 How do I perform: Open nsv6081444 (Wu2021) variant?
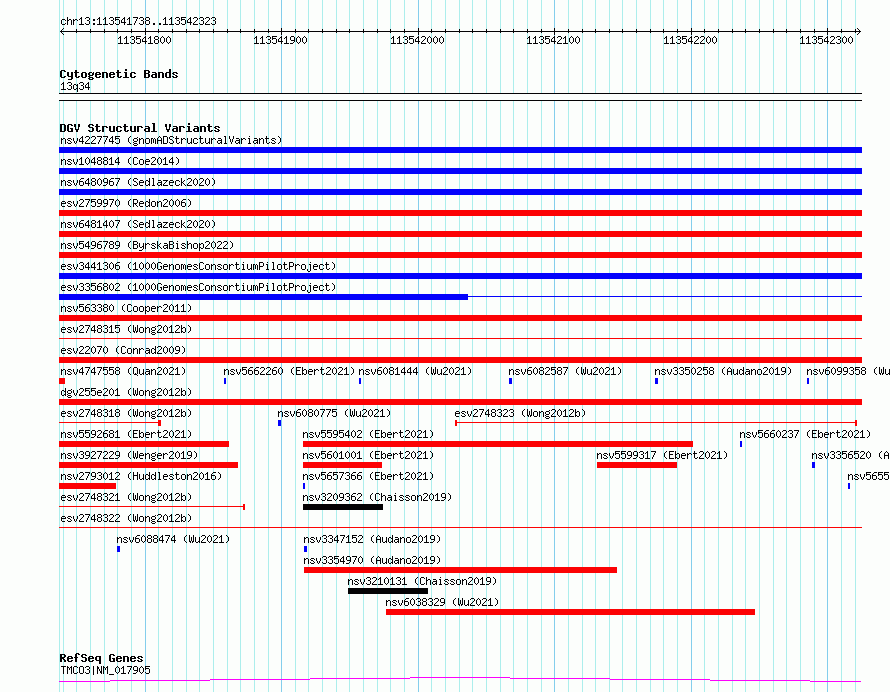pos(415,371)
